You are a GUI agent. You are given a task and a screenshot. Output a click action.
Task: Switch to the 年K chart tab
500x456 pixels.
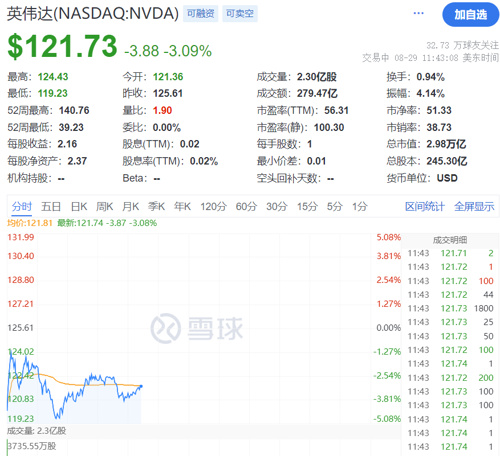182,207
